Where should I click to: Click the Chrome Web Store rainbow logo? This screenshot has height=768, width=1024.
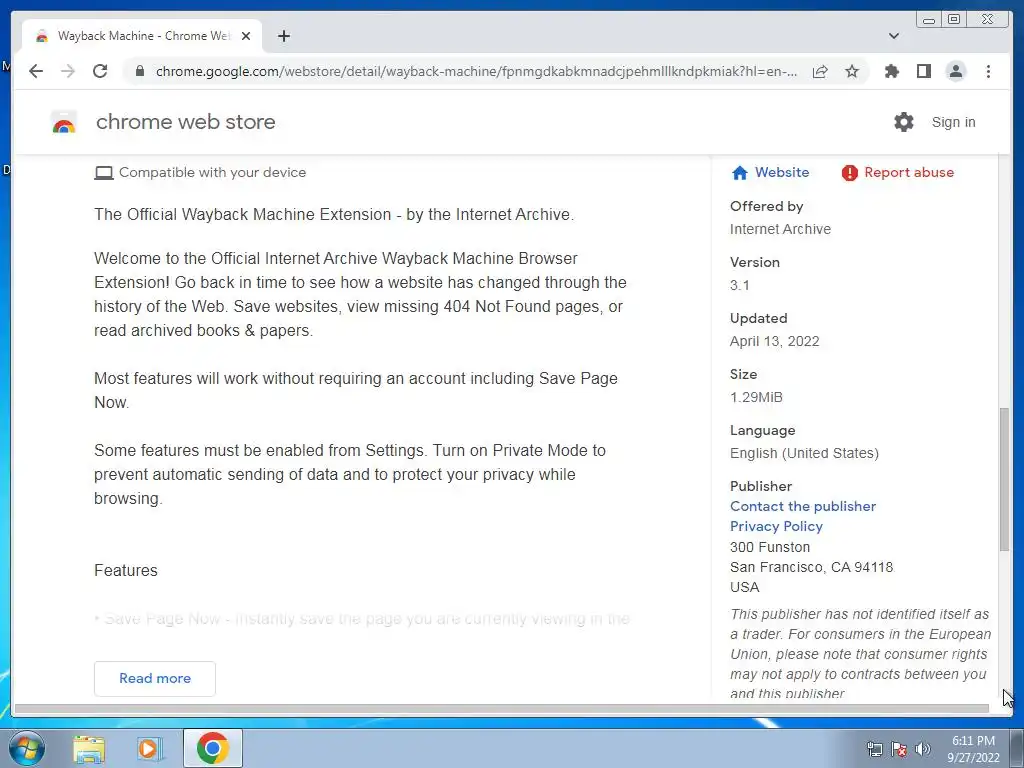[x=64, y=122]
